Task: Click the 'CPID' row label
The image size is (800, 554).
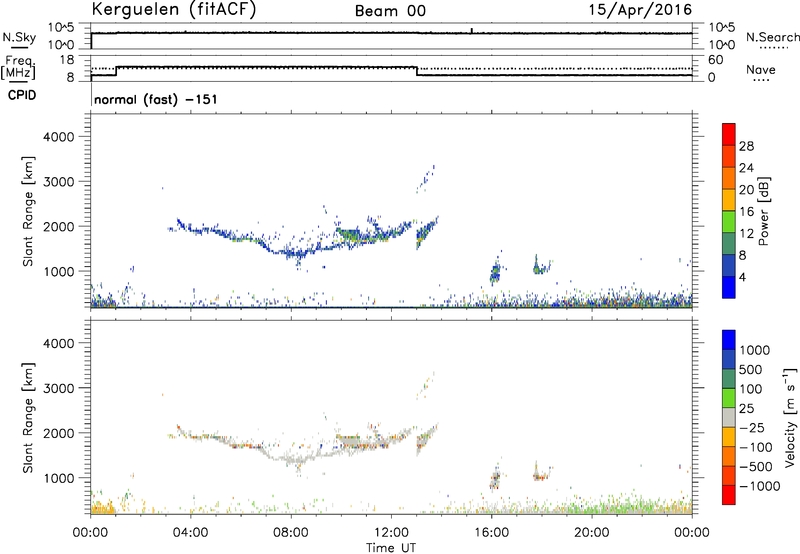Action: pyautogui.click(x=22, y=95)
